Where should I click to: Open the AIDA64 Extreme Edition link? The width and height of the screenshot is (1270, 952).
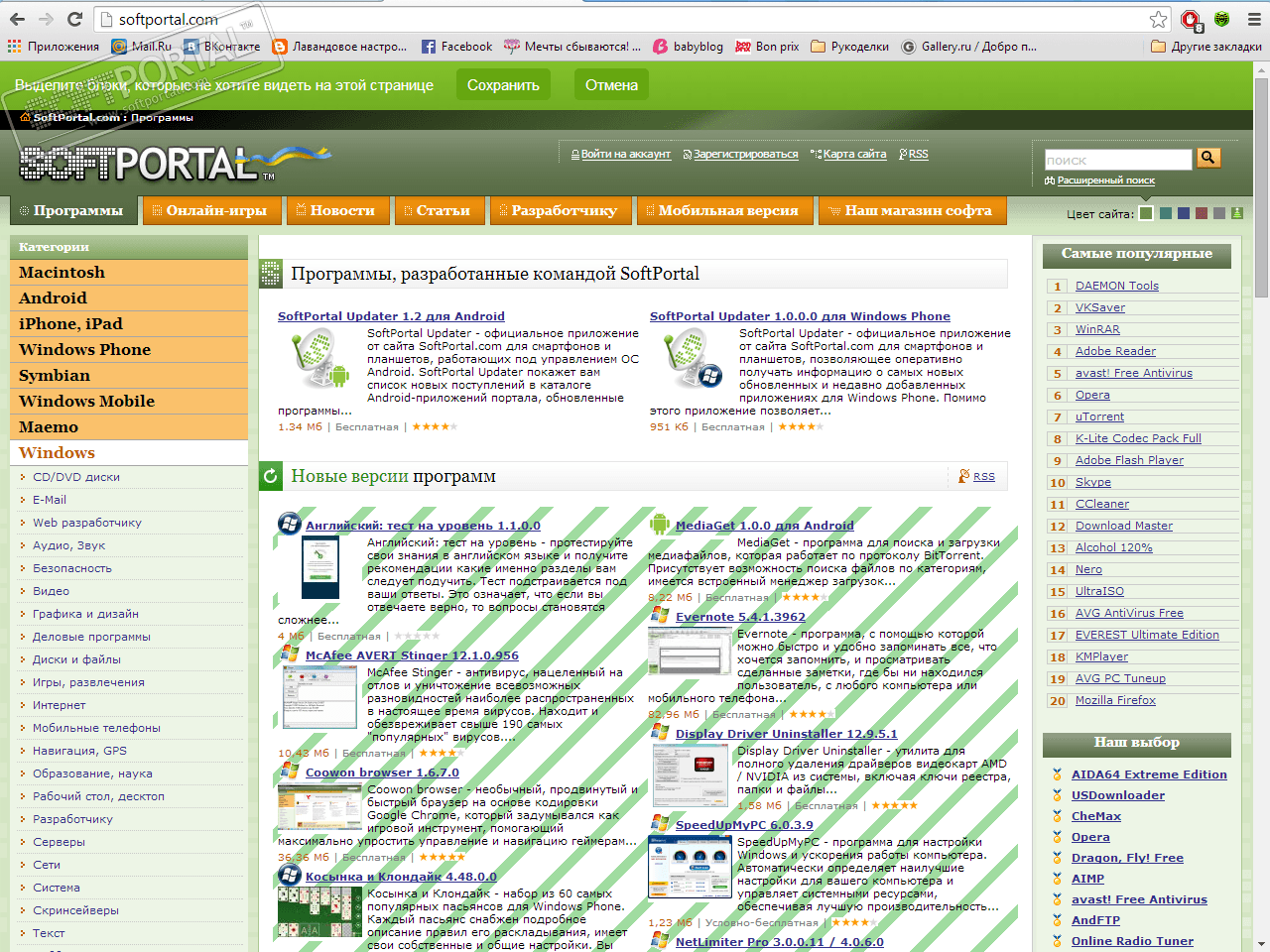click(x=1149, y=774)
